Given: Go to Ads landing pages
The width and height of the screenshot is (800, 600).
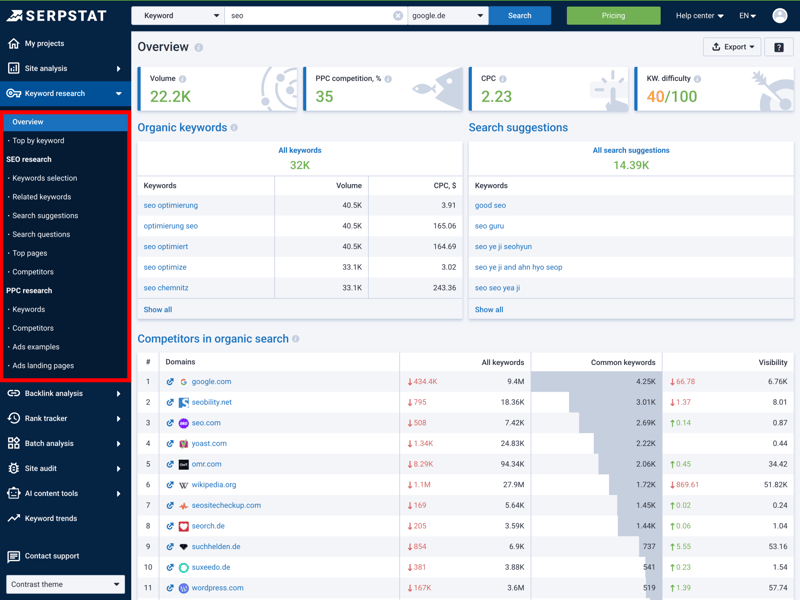Looking at the screenshot, I should click(43, 366).
